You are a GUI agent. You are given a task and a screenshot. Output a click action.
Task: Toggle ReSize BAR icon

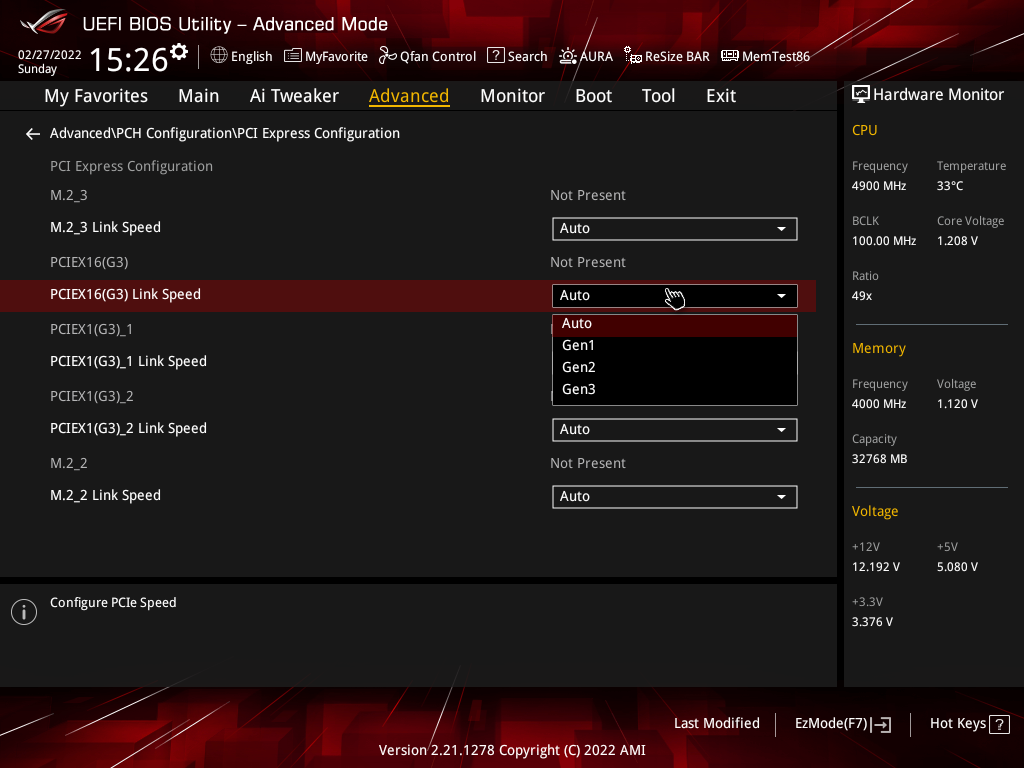pyautogui.click(x=632, y=56)
